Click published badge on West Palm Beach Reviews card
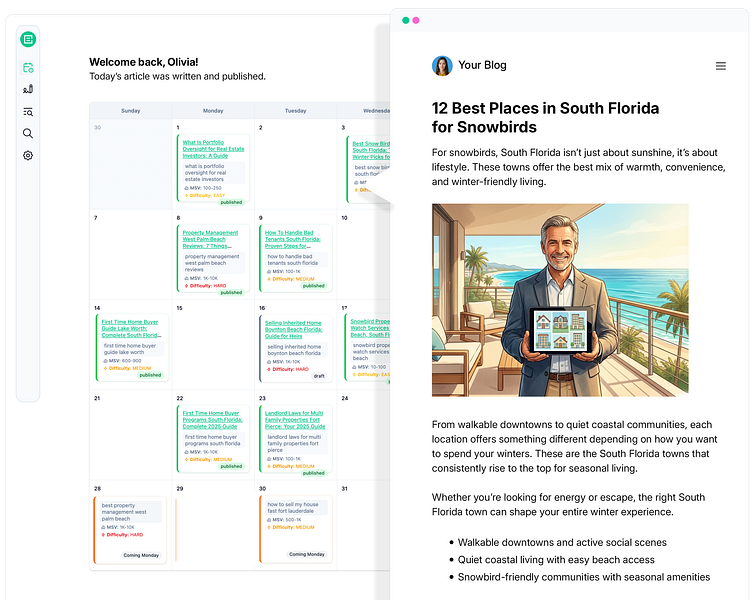752x600 pixels. pos(231,293)
